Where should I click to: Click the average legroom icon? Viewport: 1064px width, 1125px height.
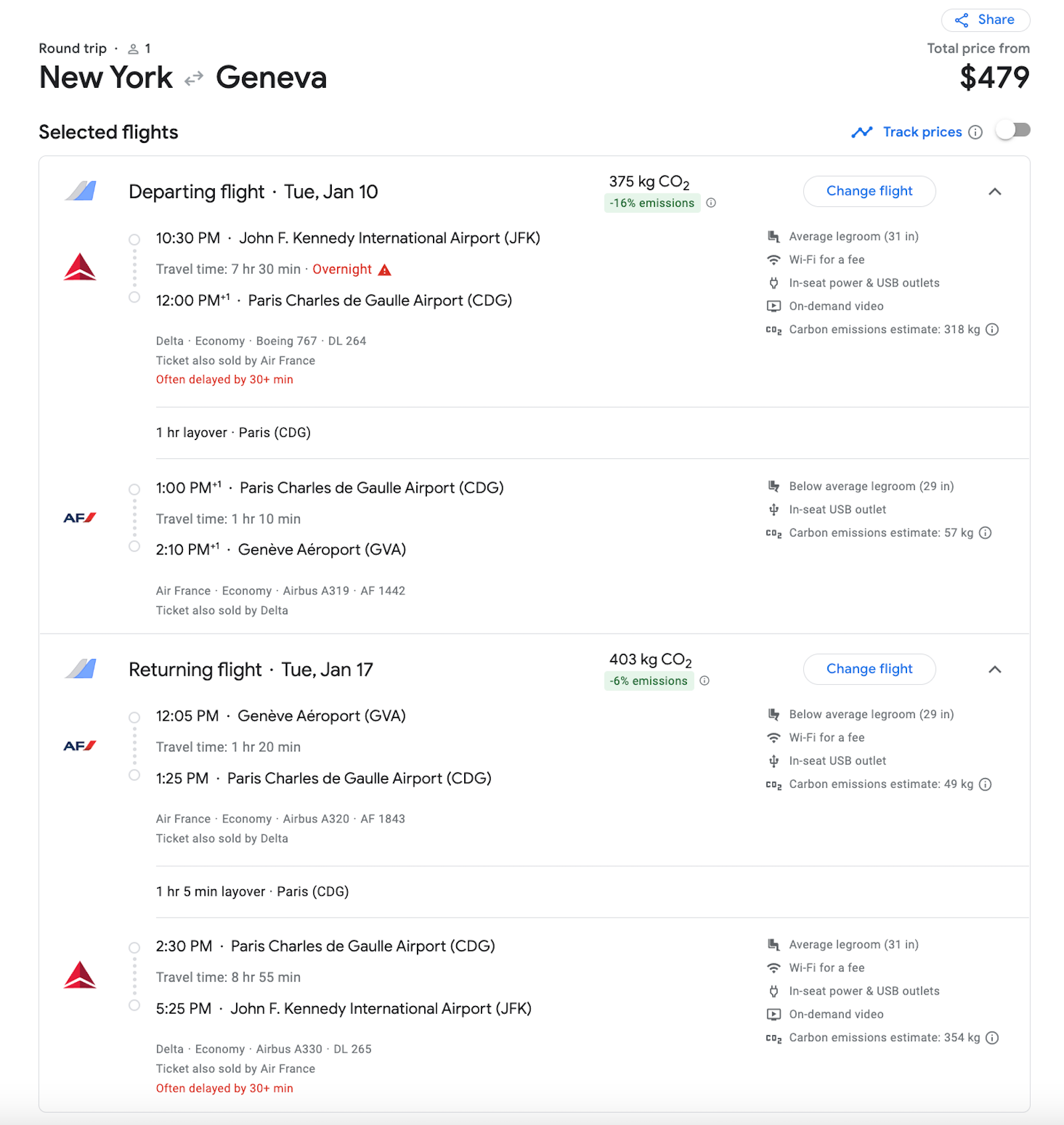tap(773, 236)
